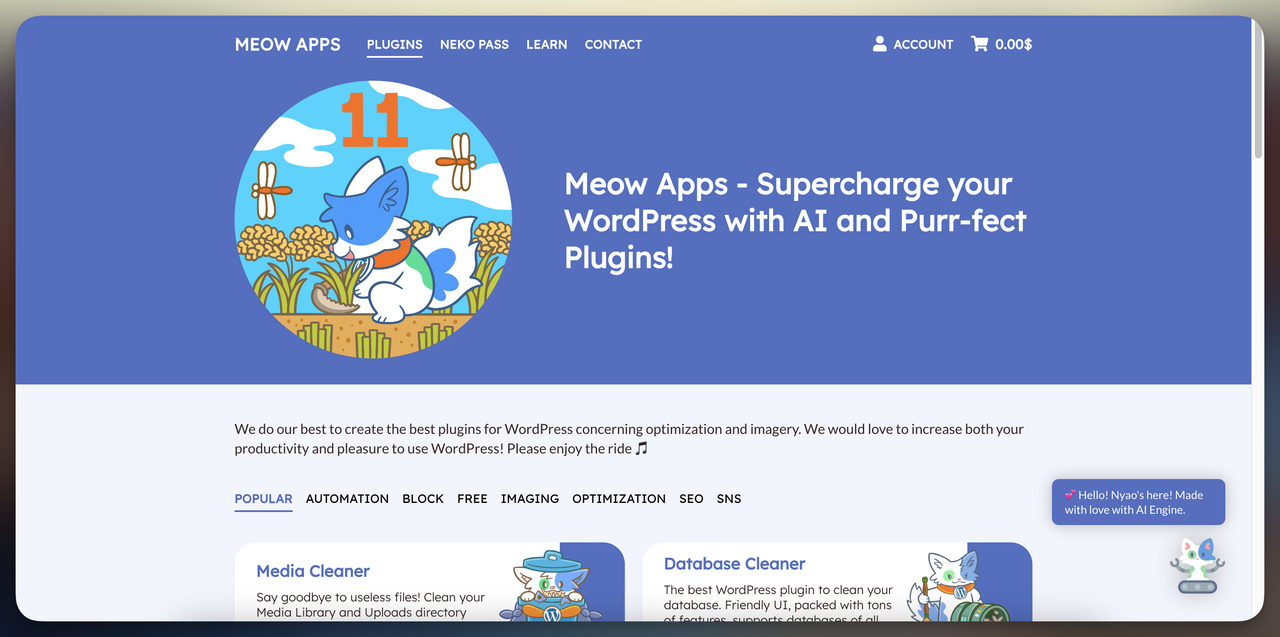
Task: View the 0.00$ cart total
Action: (1014, 44)
